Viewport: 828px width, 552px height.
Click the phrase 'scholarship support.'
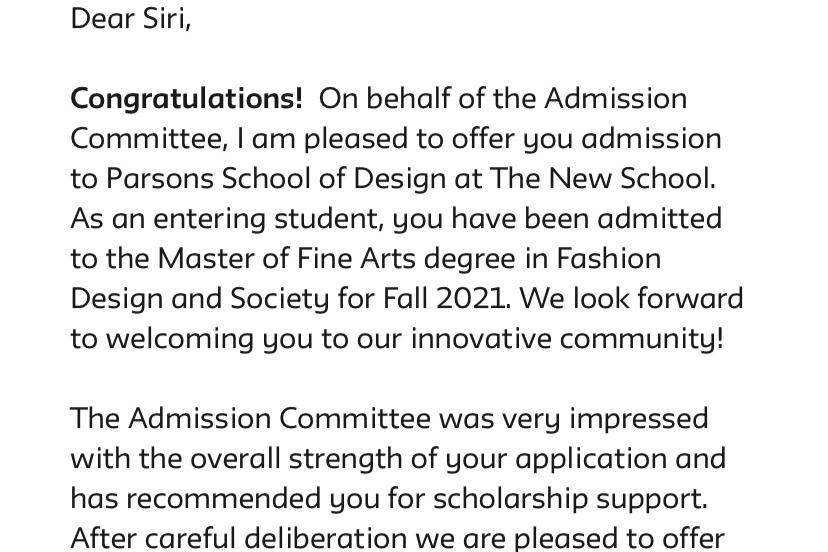click(570, 500)
